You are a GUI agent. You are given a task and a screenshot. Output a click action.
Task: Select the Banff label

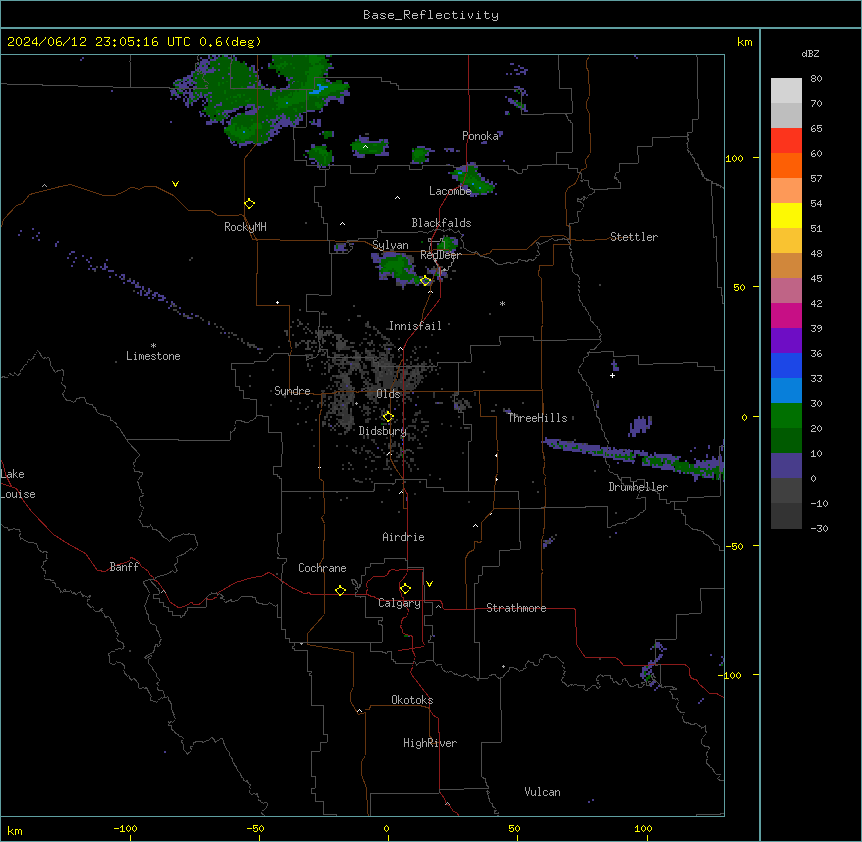coord(124,567)
